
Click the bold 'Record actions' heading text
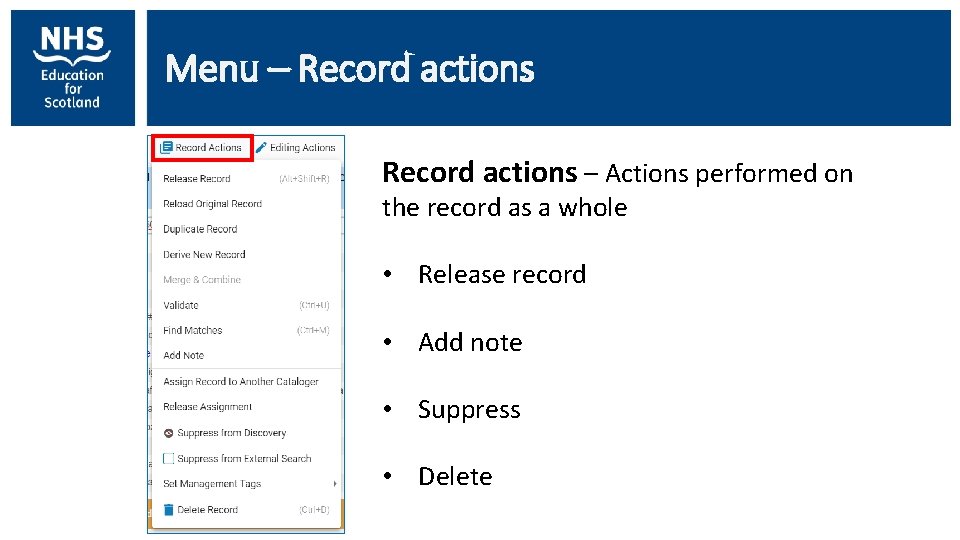(x=479, y=173)
